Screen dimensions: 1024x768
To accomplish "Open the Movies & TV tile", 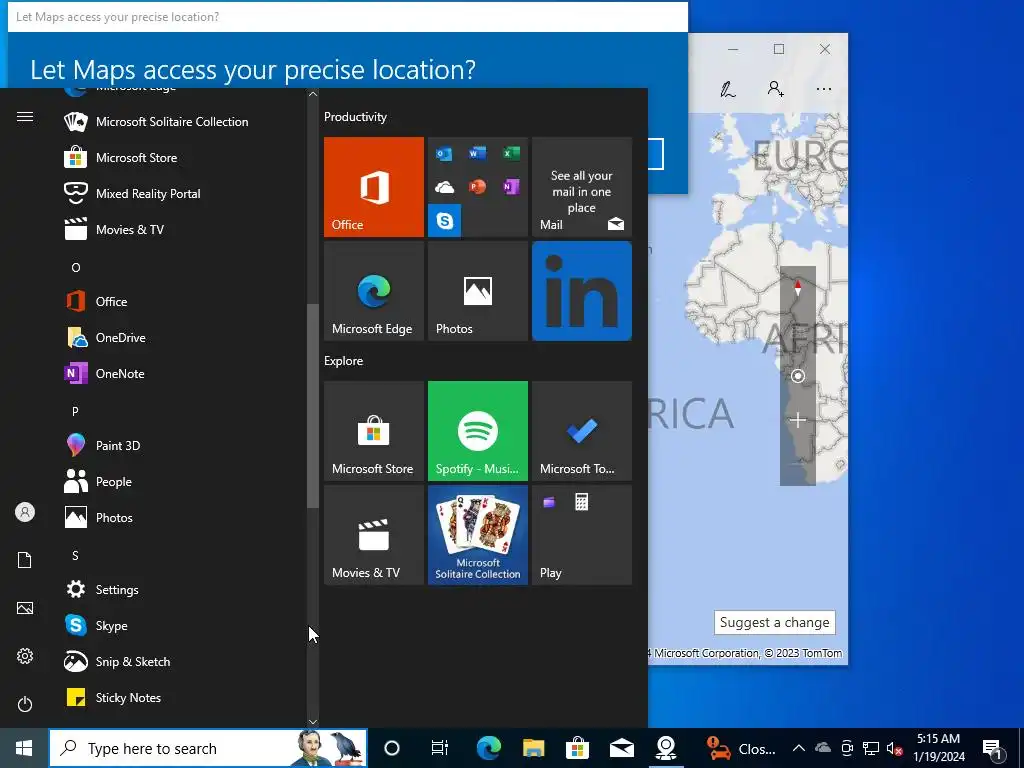I will 374,535.
